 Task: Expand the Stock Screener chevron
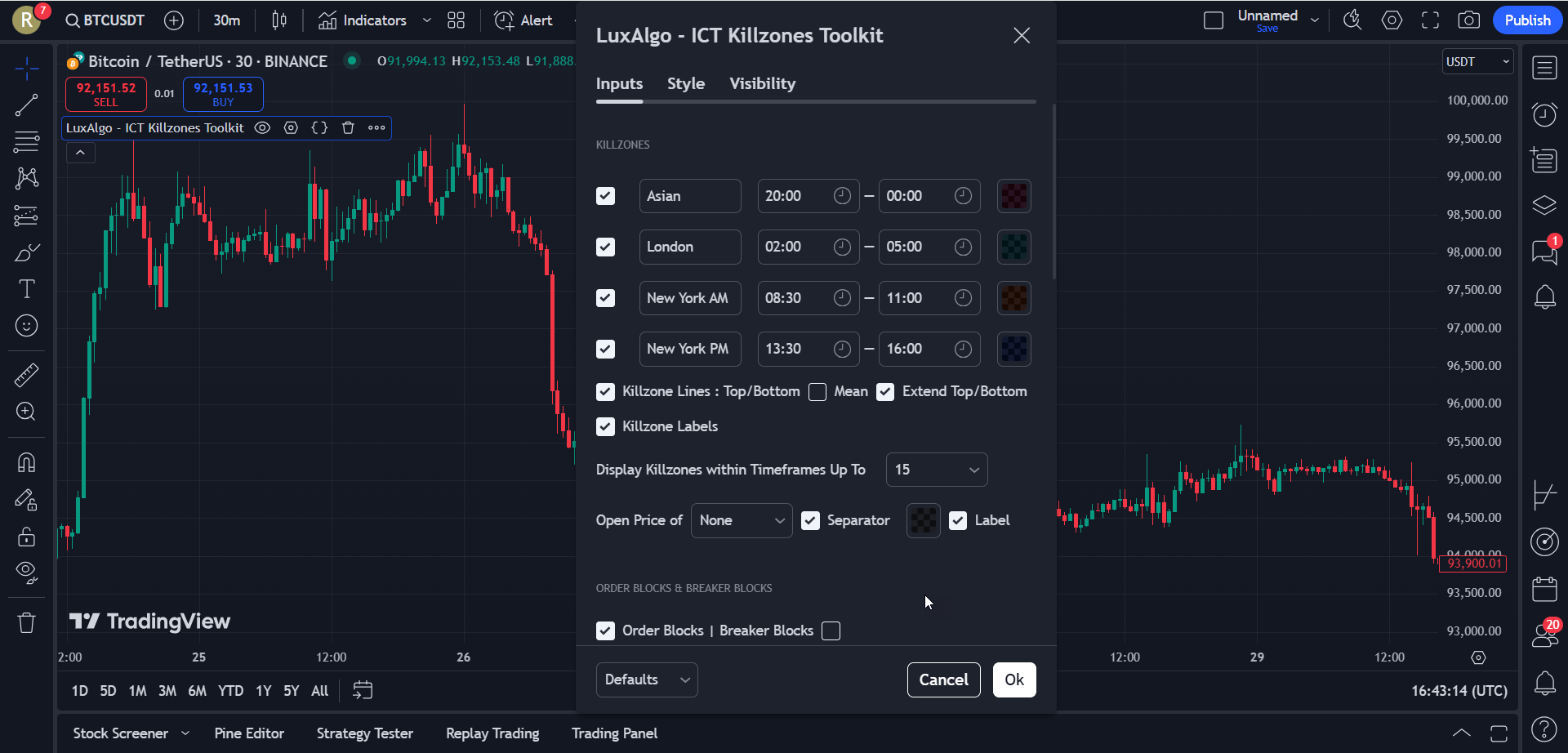tap(185, 733)
